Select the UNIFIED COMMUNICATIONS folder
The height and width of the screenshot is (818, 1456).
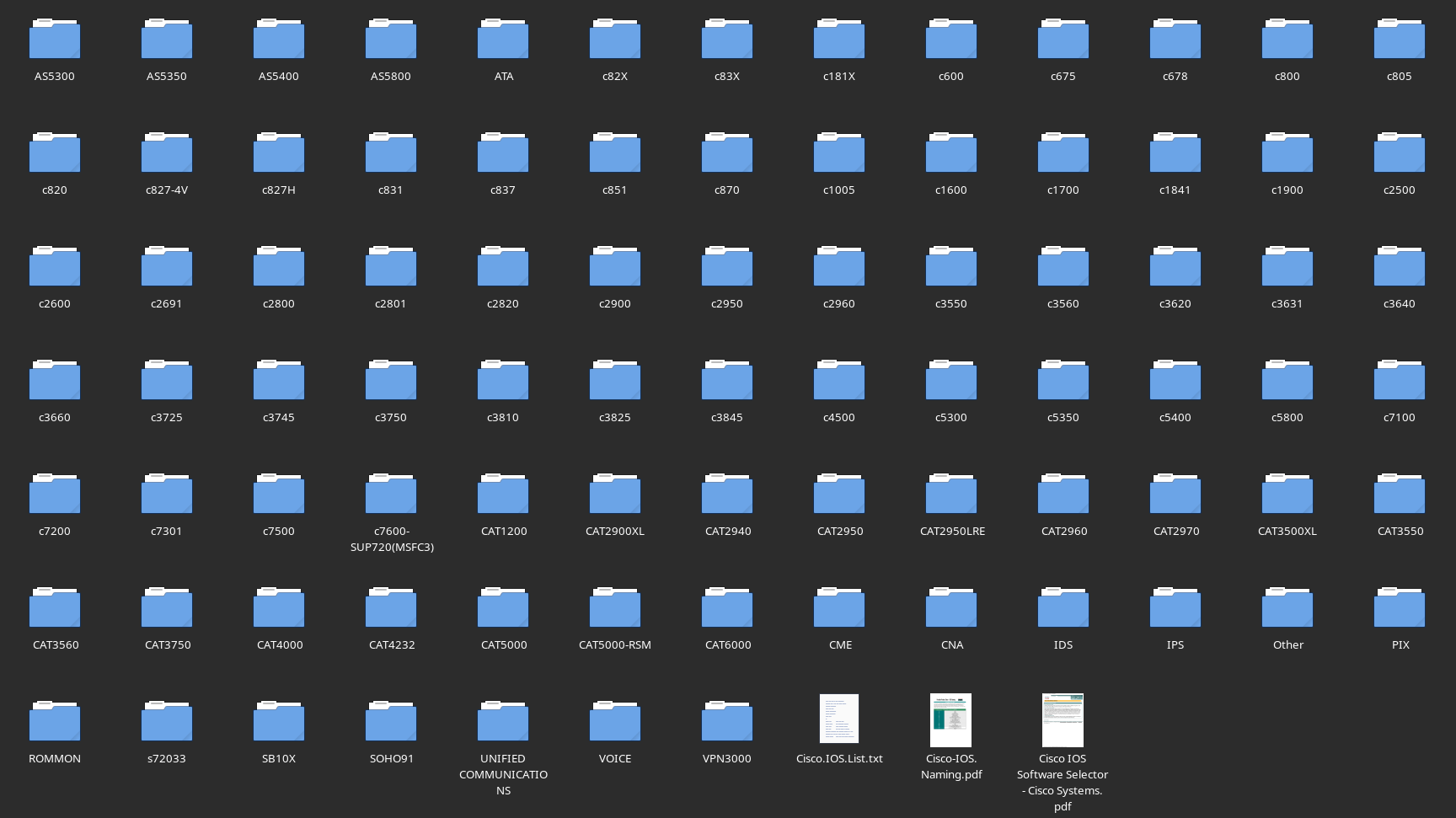tap(503, 722)
